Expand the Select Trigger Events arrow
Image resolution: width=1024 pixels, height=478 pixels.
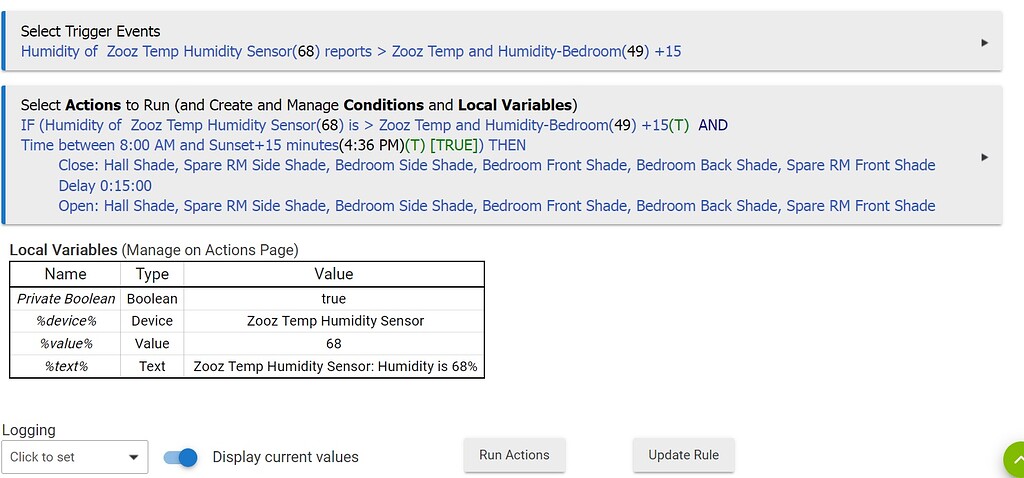click(x=984, y=43)
